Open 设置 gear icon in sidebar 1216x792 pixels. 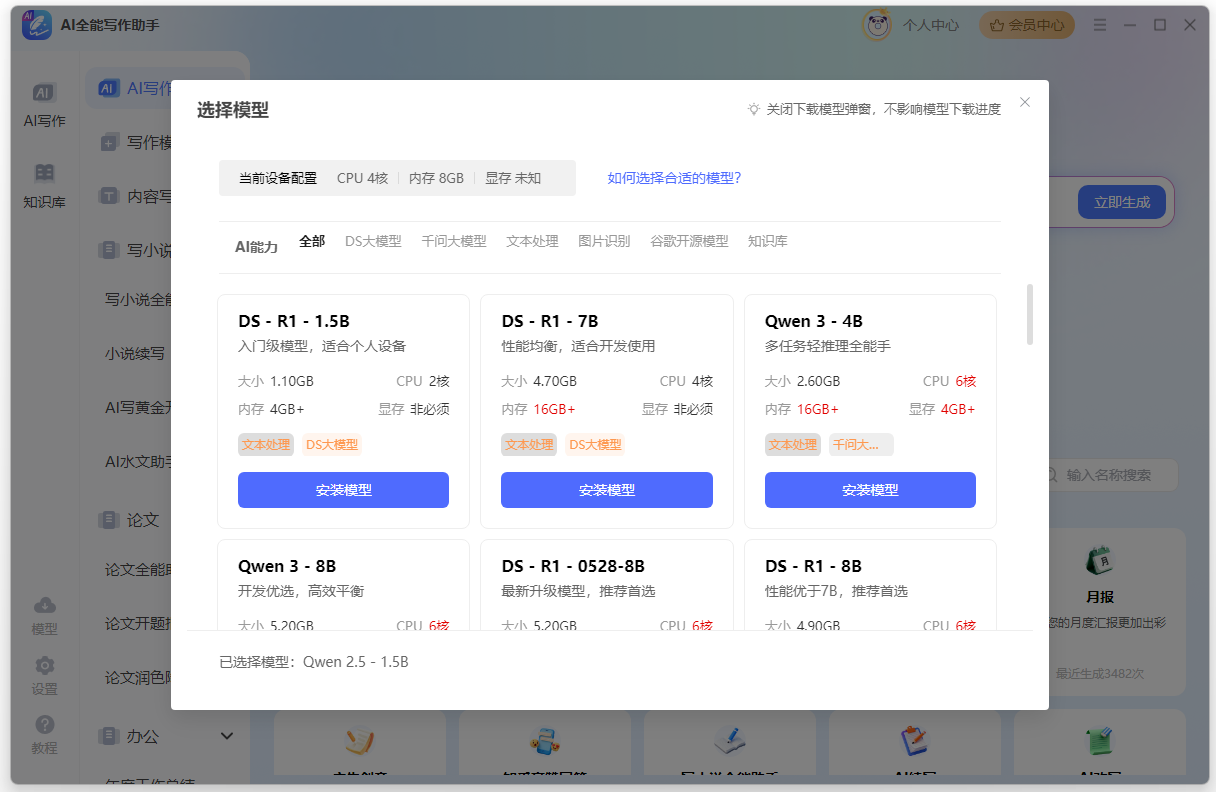tap(44, 666)
